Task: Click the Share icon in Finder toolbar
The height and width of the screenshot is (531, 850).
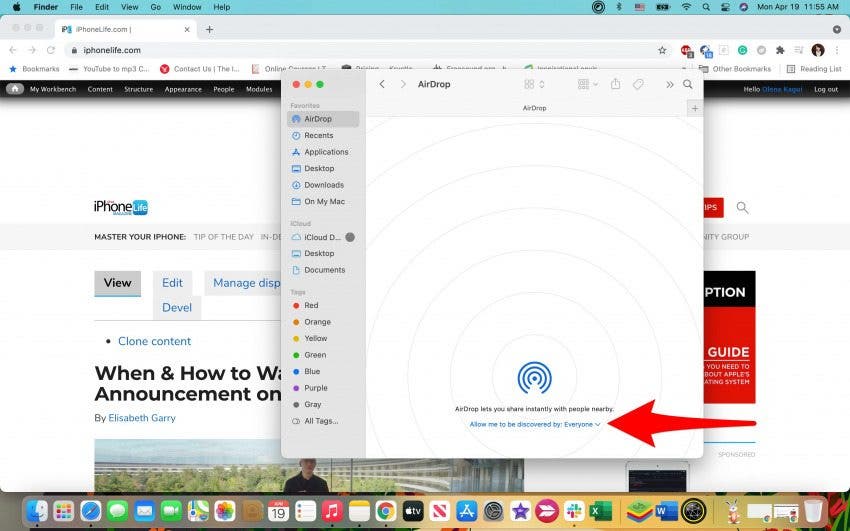Action: [616, 85]
